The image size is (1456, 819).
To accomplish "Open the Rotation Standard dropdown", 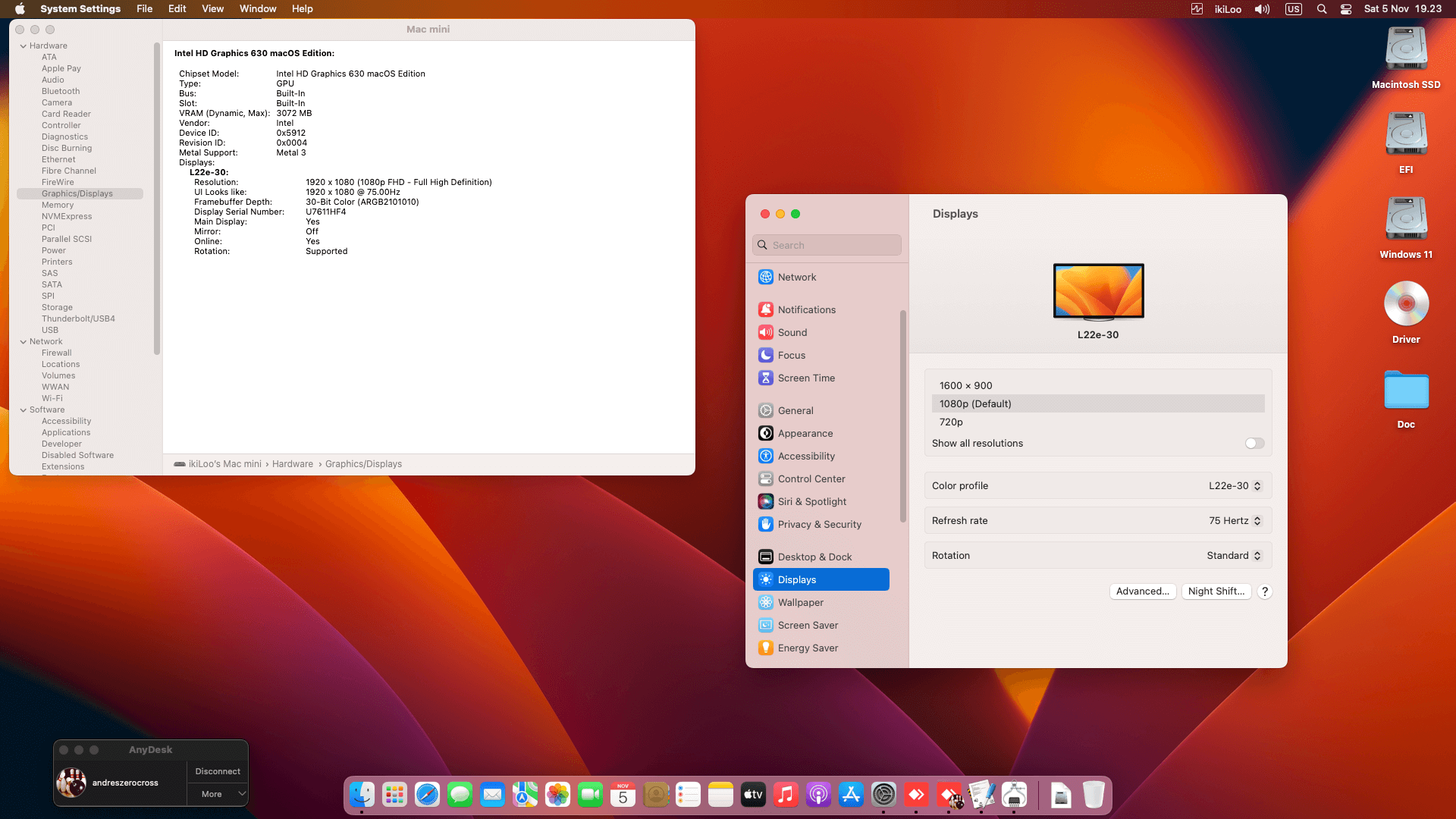I will [1234, 556].
